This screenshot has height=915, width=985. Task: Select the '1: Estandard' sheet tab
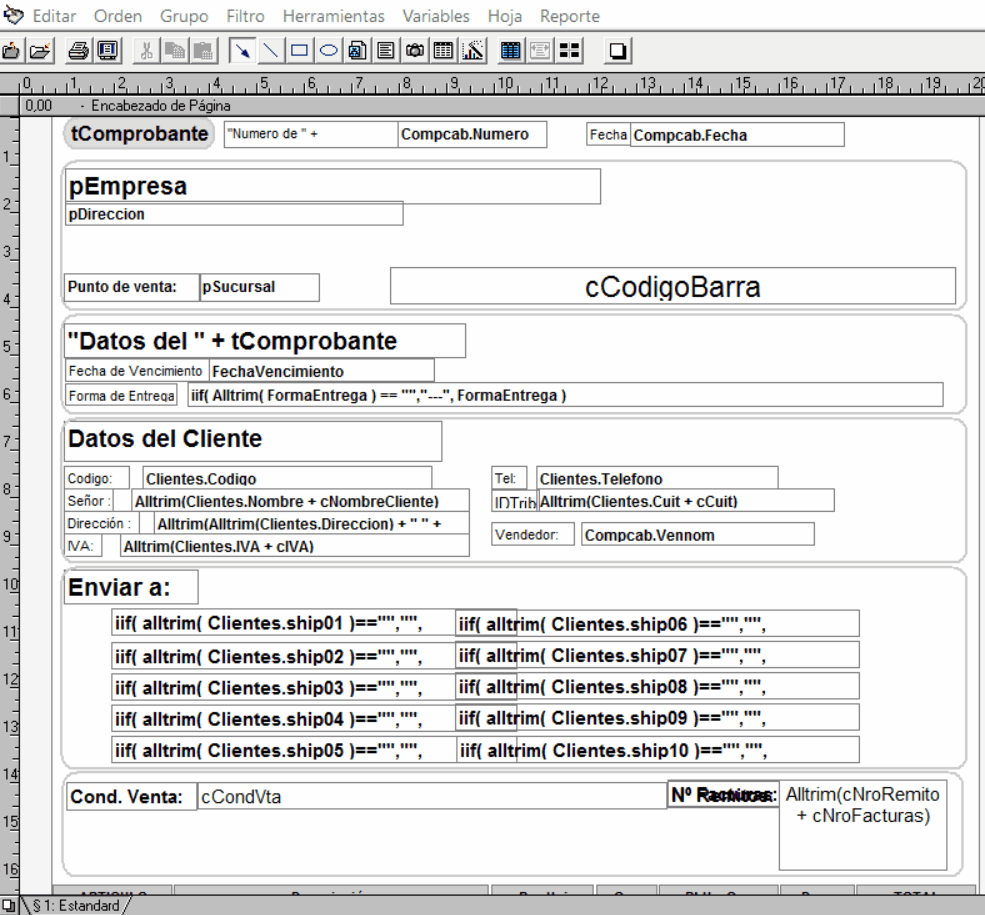click(x=76, y=906)
